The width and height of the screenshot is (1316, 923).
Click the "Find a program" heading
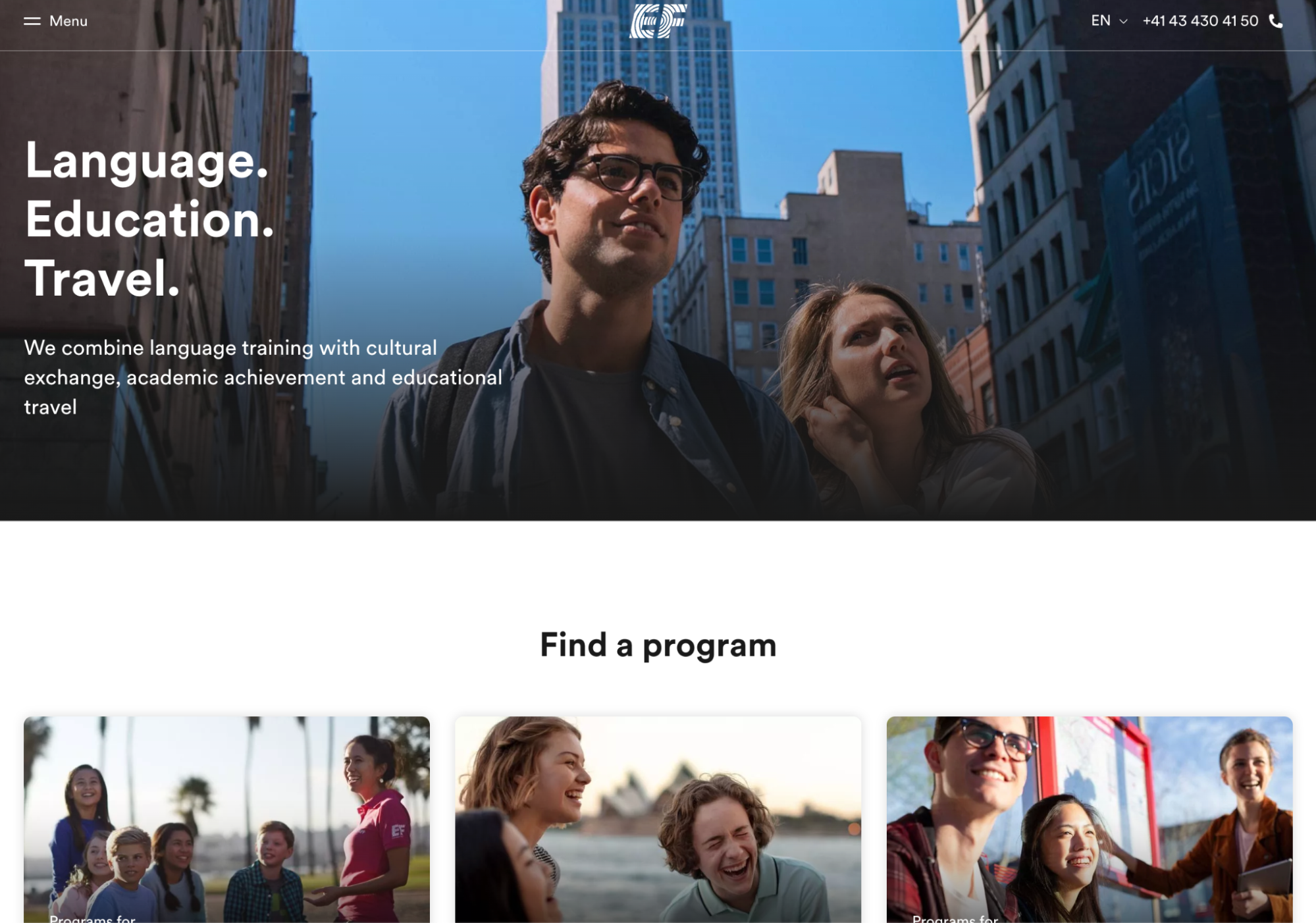click(x=658, y=645)
